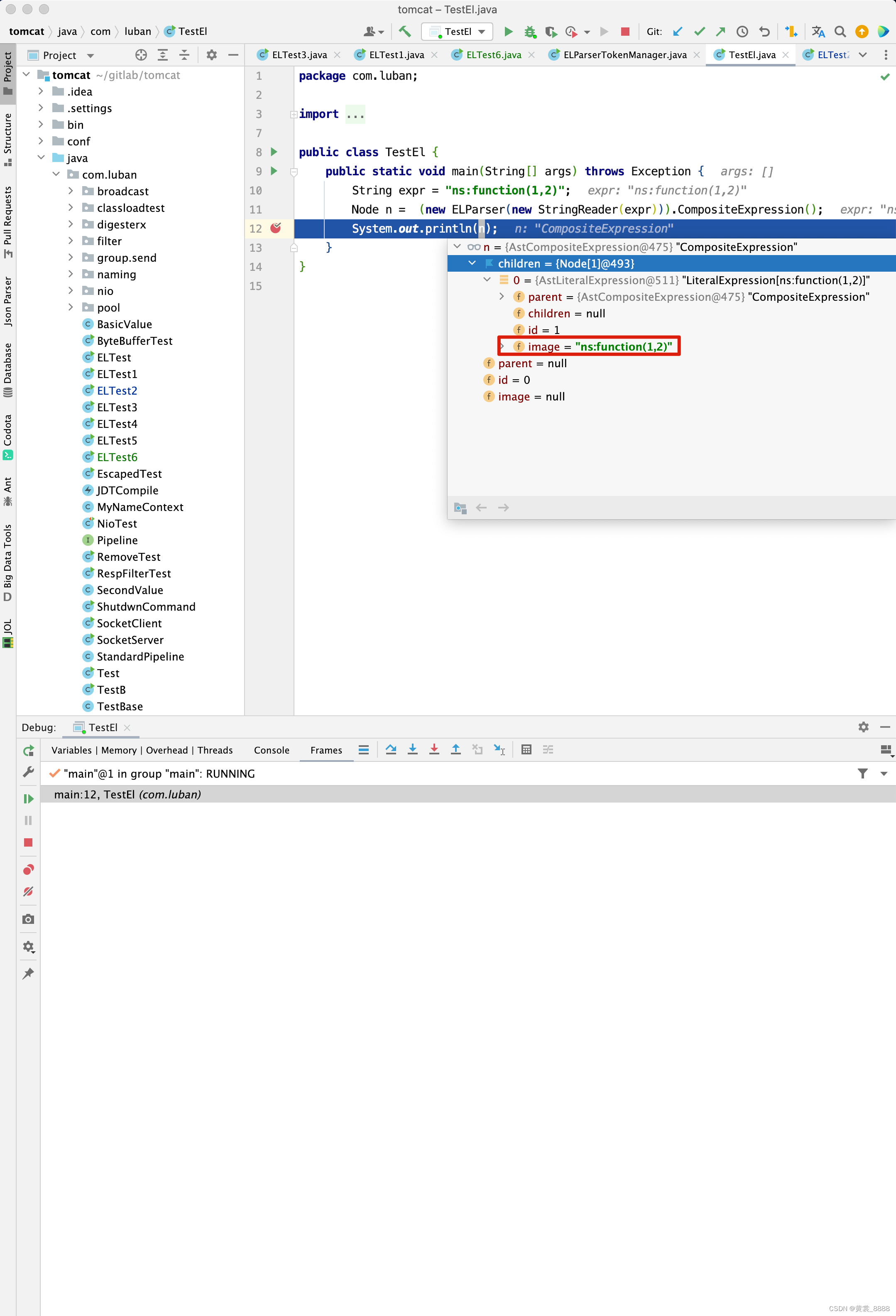Open Git history clock icon
The image size is (896, 1316).
(x=742, y=32)
